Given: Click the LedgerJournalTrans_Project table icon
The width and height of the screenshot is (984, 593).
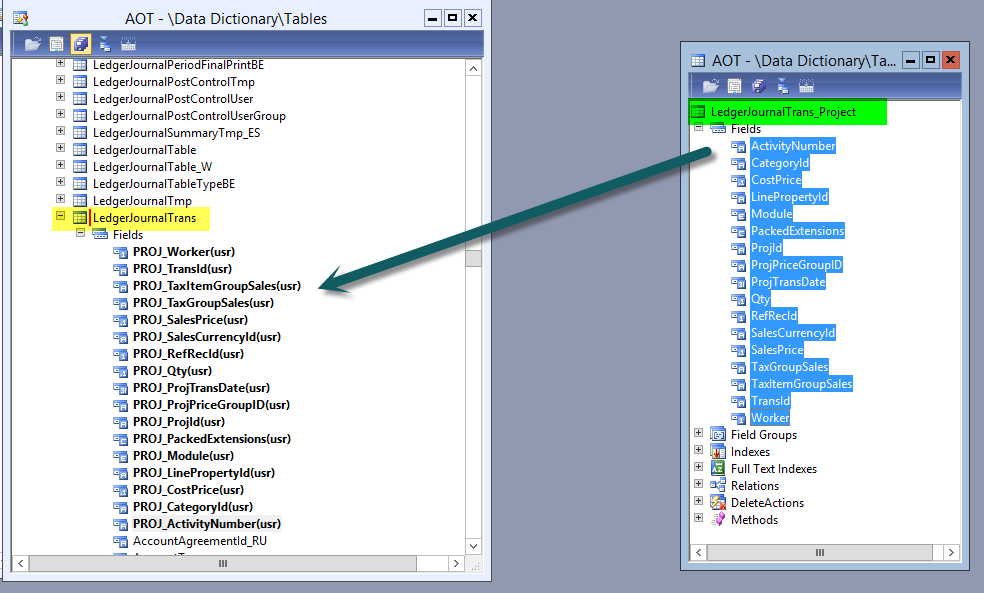Looking at the screenshot, I should coord(699,112).
